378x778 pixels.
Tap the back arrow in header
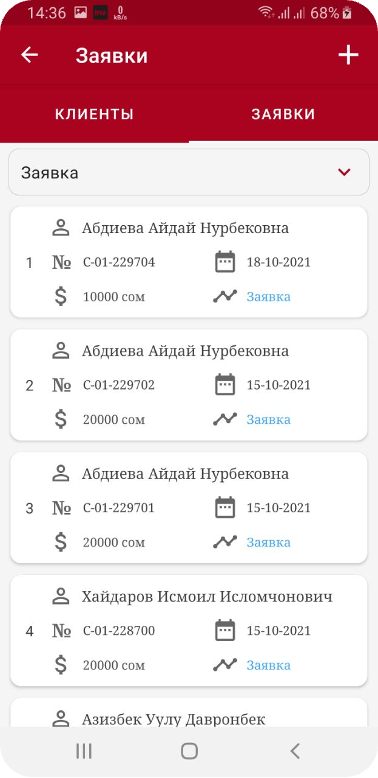click(x=29, y=55)
